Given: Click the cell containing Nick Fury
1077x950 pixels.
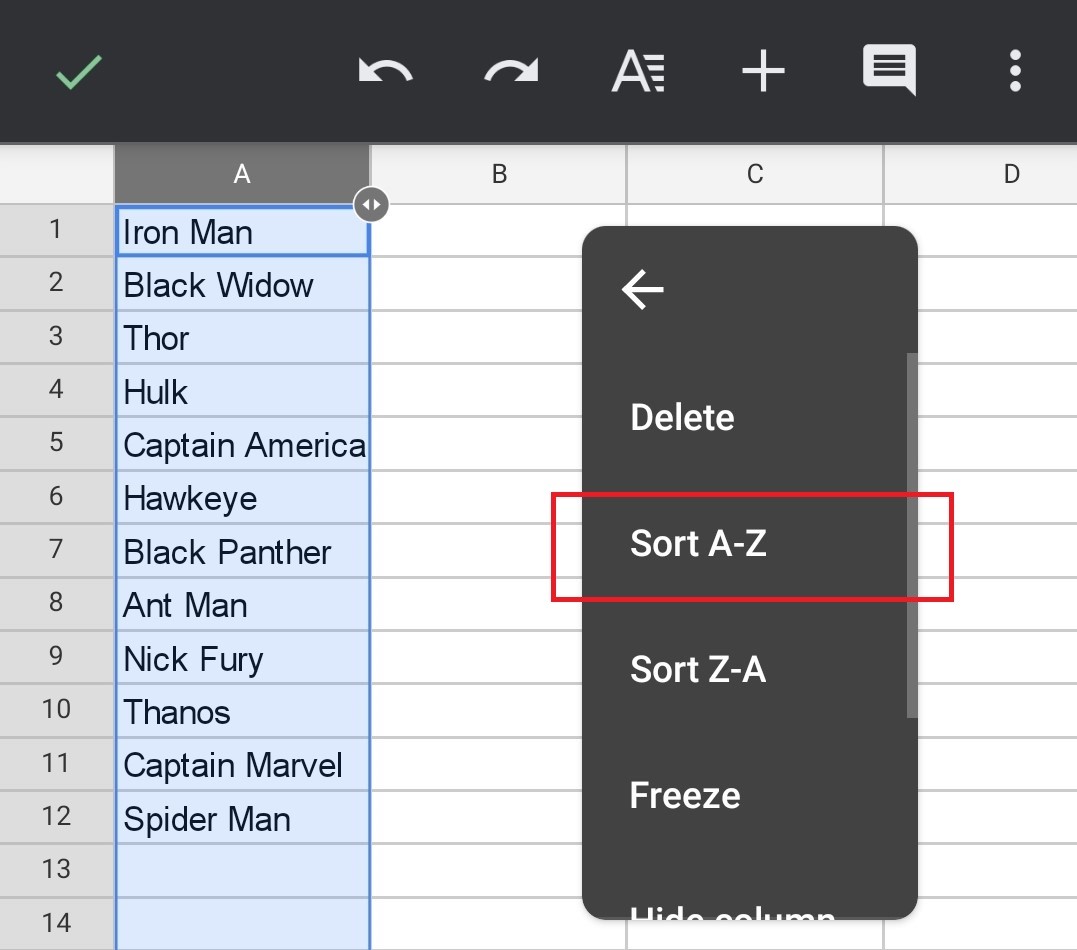Looking at the screenshot, I should point(243,657).
